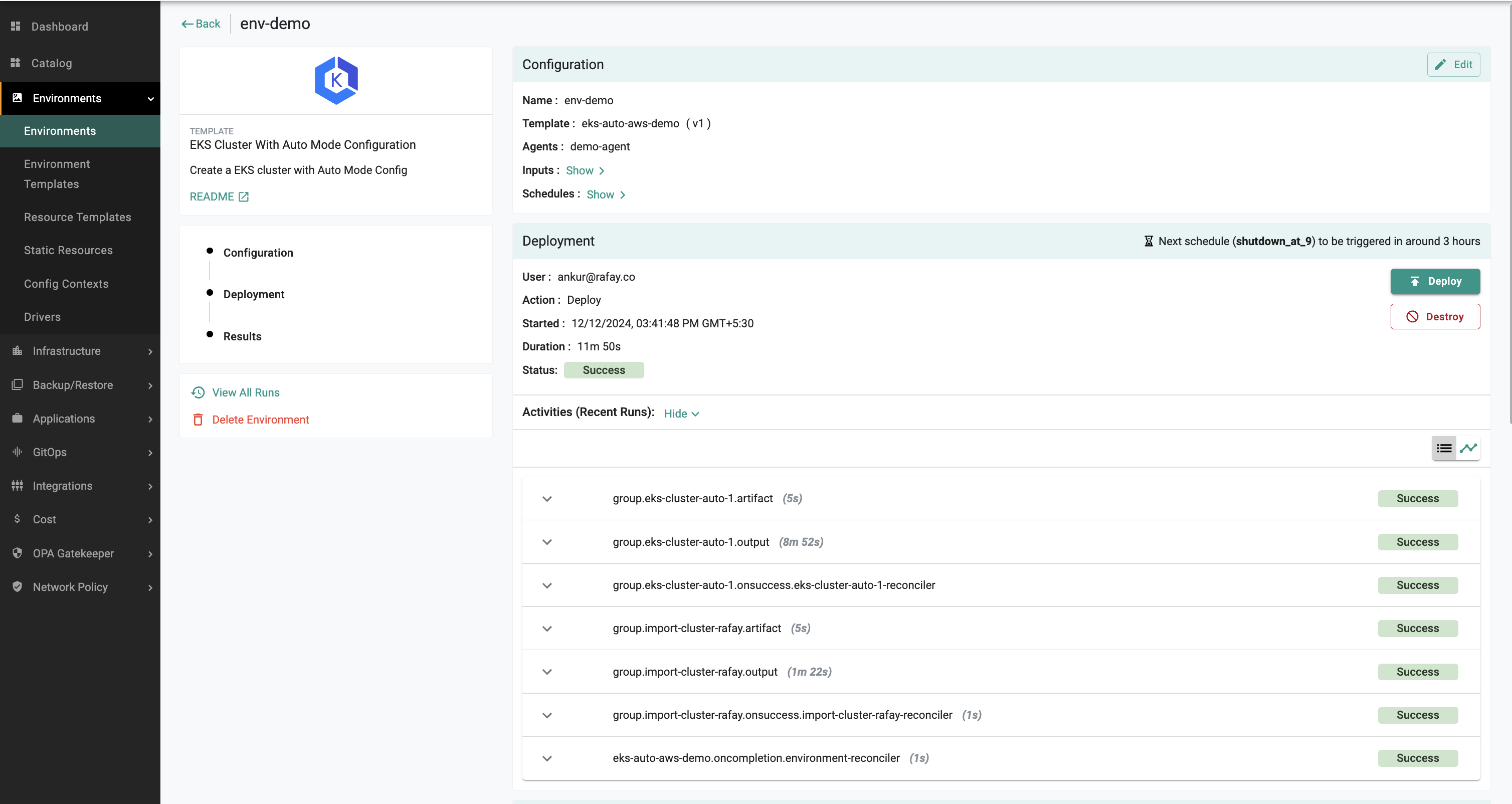Image resolution: width=1512 pixels, height=804 pixels.
Task: Switch activities to list view
Action: click(x=1444, y=448)
